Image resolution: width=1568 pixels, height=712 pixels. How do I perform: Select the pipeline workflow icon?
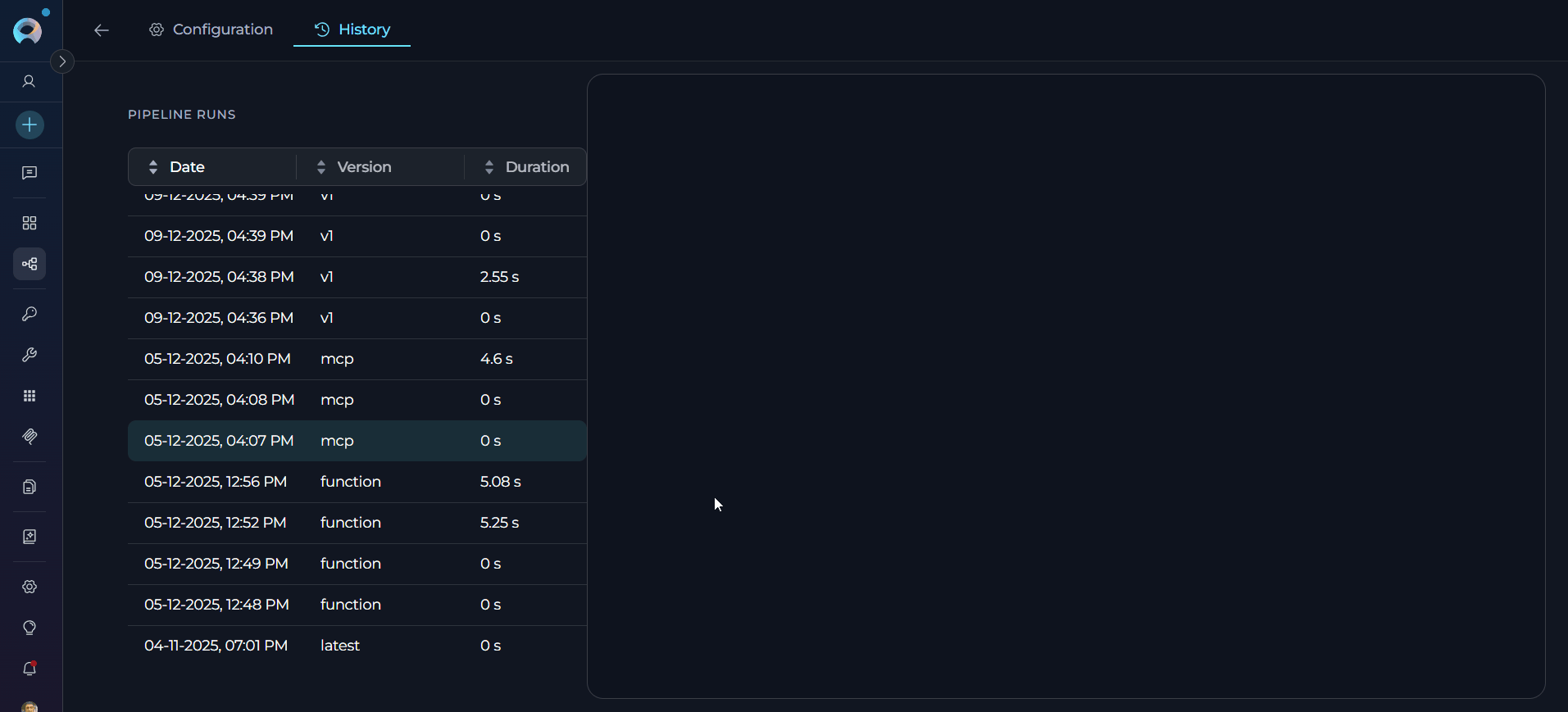click(30, 264)
